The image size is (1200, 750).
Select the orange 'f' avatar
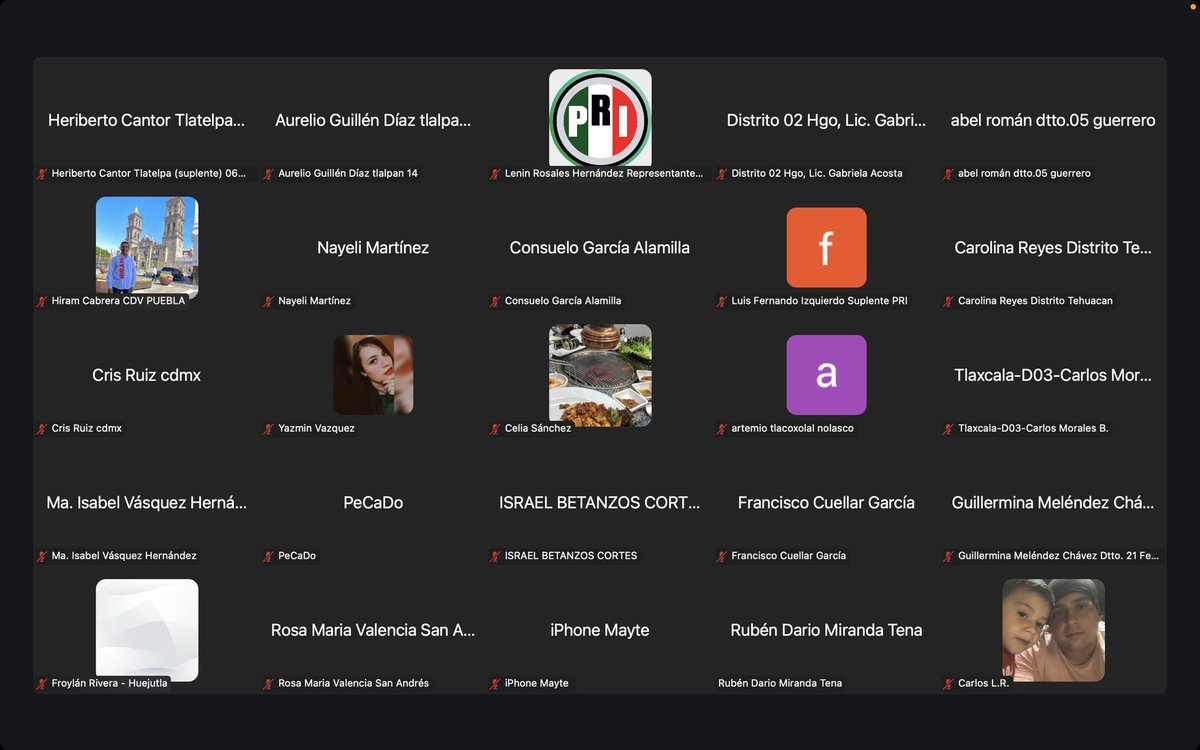(x=826, y=247)
